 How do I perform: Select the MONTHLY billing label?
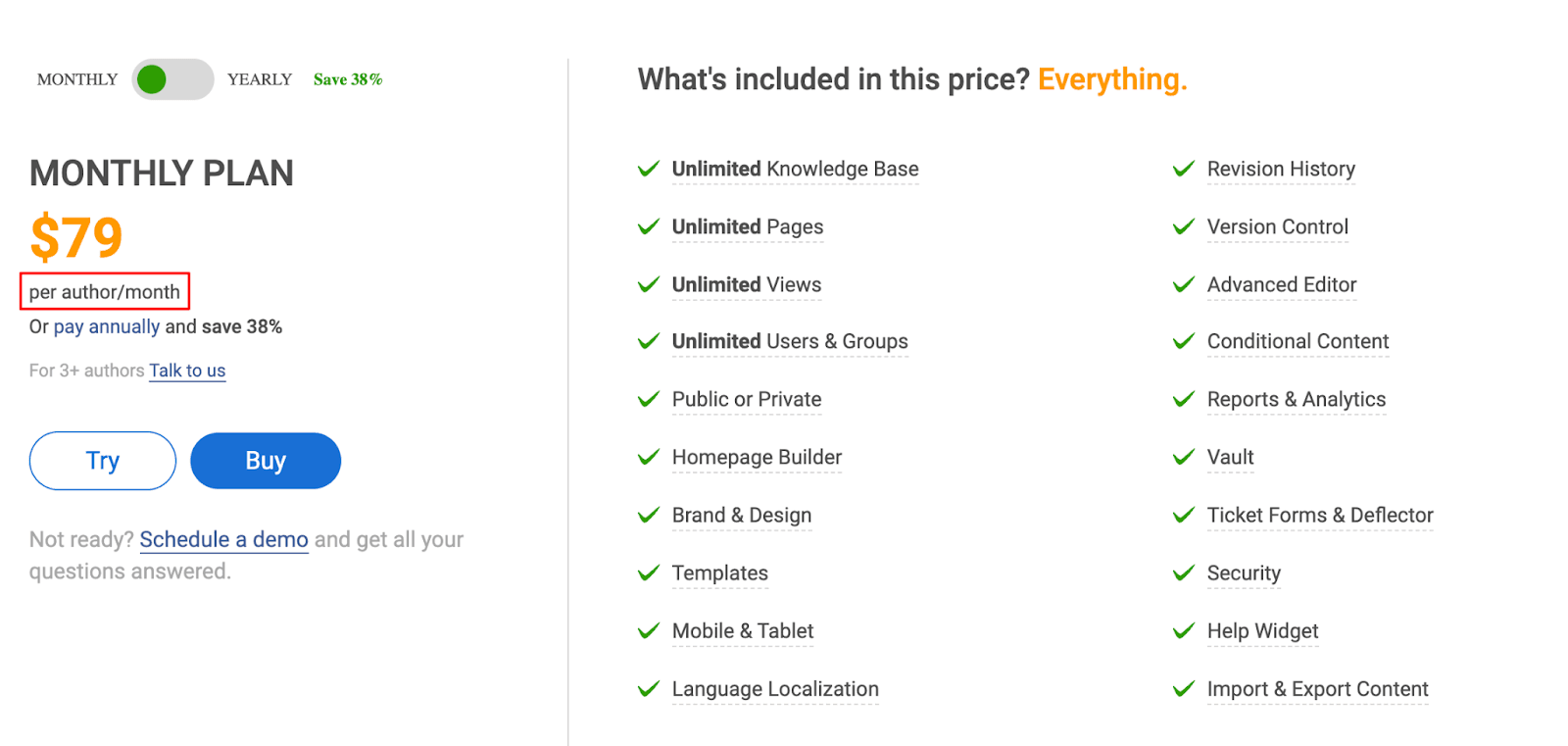pyautogui.click(x=77, y=79)
